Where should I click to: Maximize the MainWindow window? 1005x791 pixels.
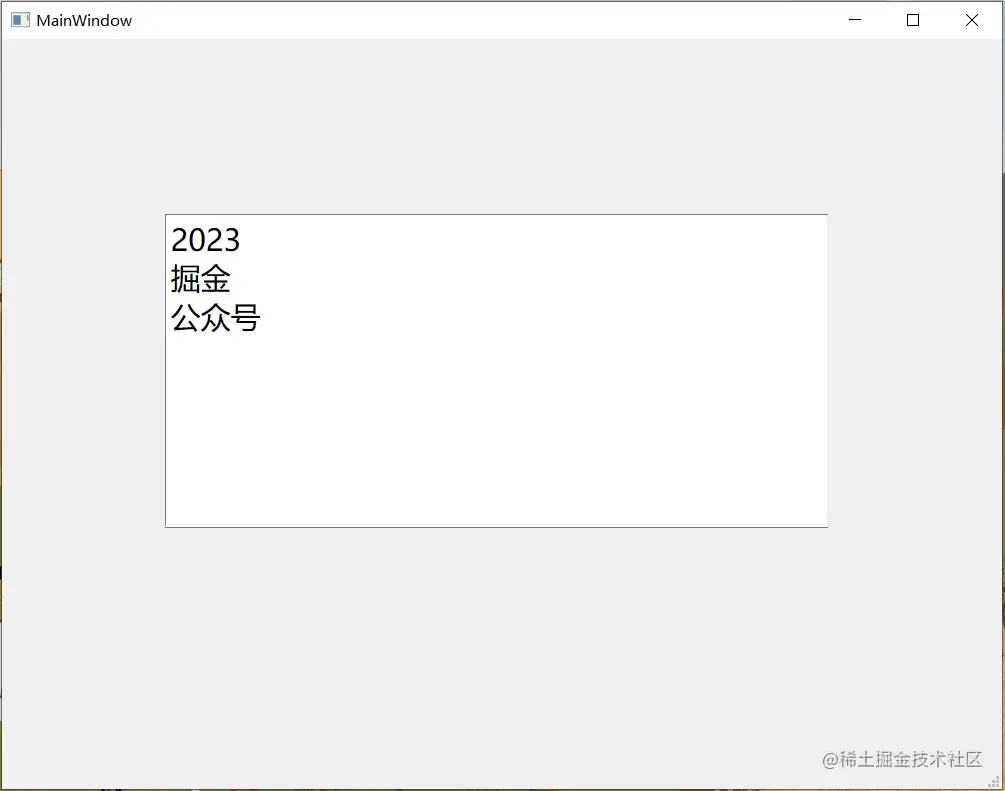pyautogui.click(x=912, y=19)
